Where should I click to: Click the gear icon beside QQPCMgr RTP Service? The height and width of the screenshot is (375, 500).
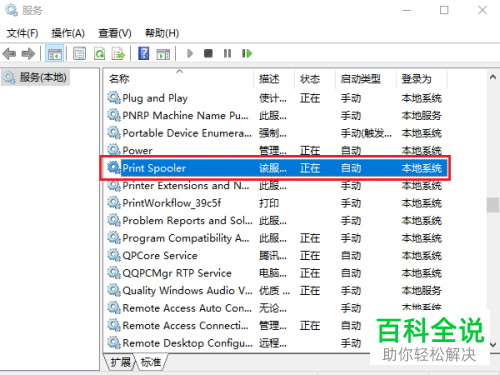pos(114,273)
